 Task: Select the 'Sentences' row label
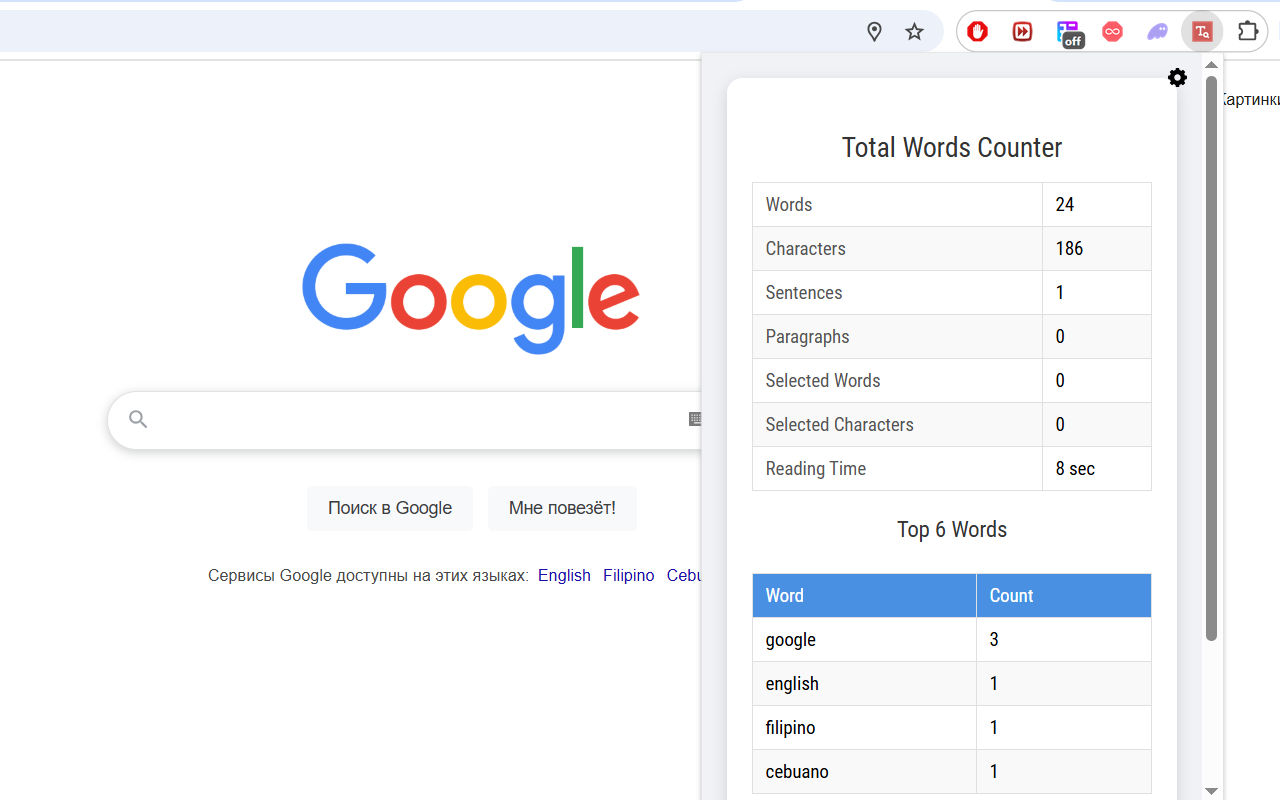(804, 293)
